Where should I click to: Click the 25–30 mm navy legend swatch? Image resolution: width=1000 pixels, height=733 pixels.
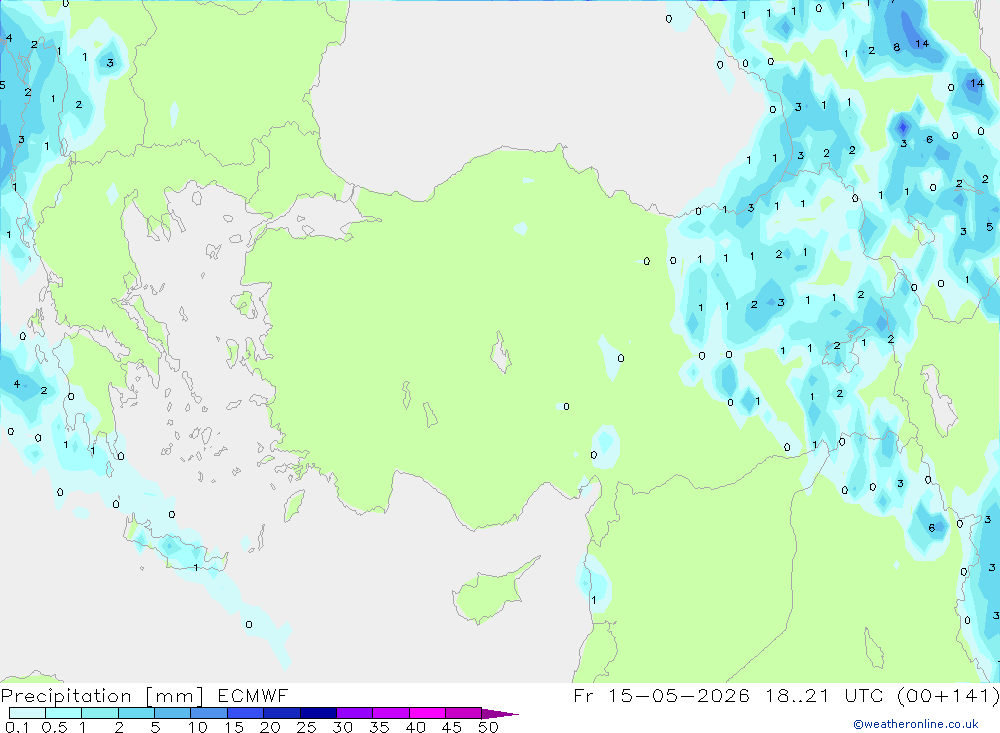318,713
